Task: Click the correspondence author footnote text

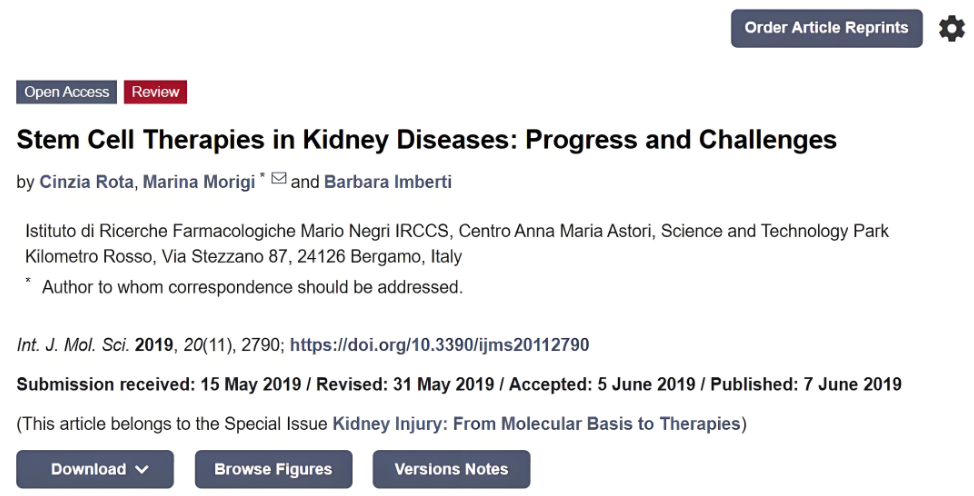Action: point(252,287)
